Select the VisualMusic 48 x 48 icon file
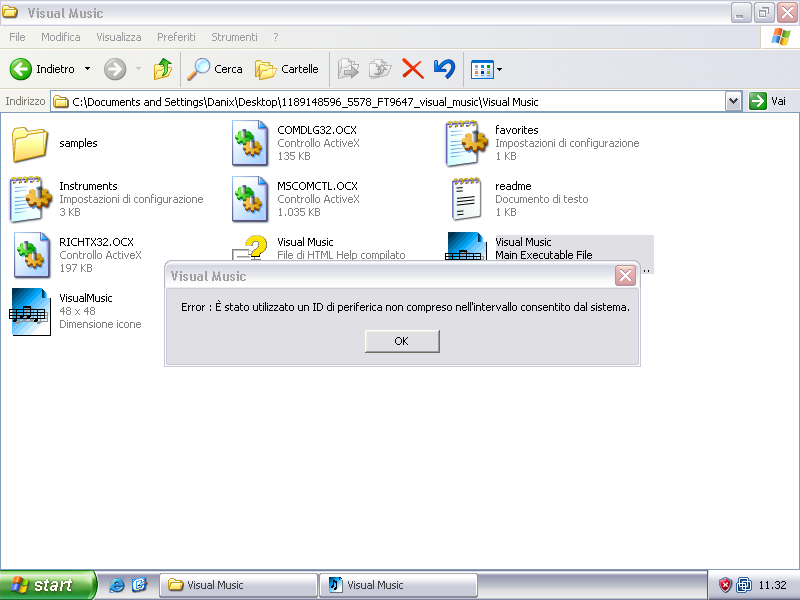 point(30,311)
